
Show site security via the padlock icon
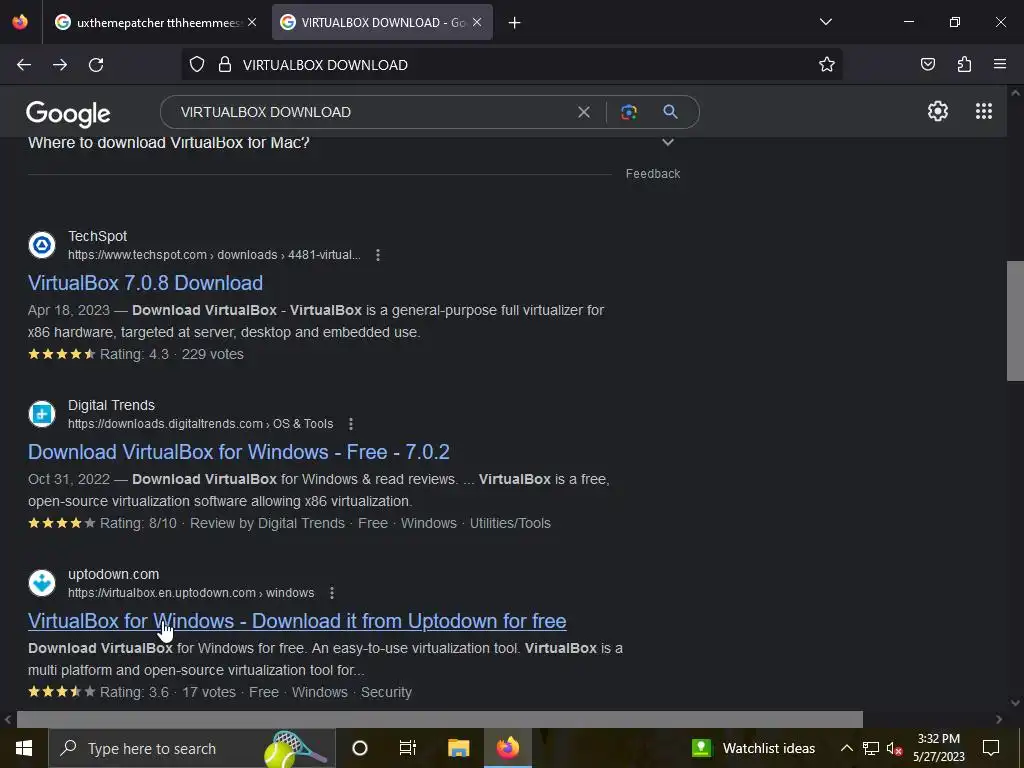tap(225, 65)
